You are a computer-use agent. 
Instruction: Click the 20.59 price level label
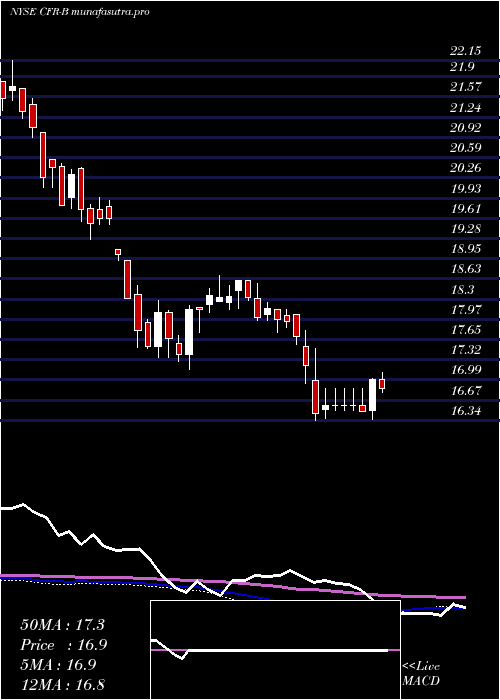[466, 148]
